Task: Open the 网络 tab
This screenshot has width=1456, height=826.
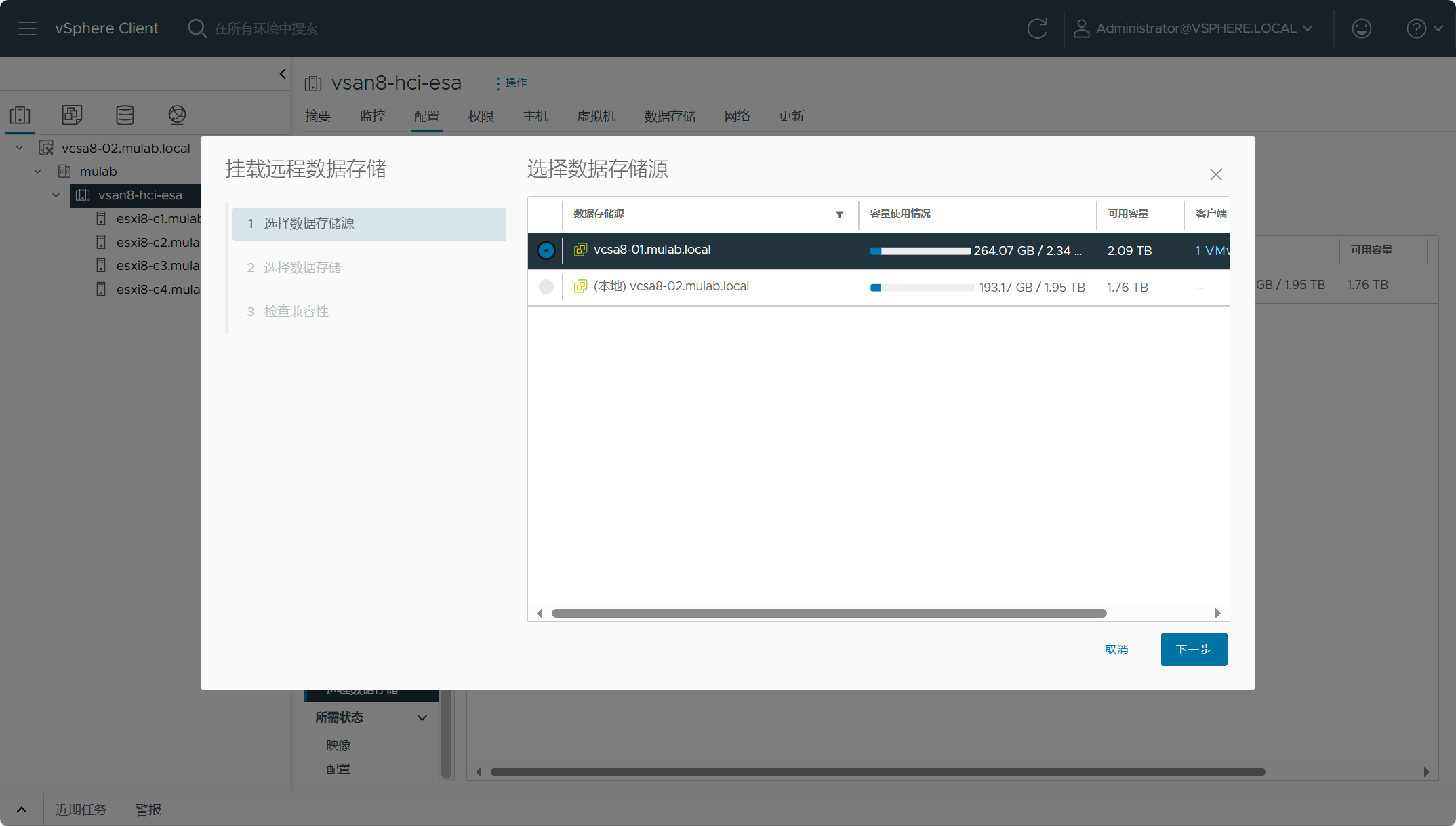Action: coord(737,116)
